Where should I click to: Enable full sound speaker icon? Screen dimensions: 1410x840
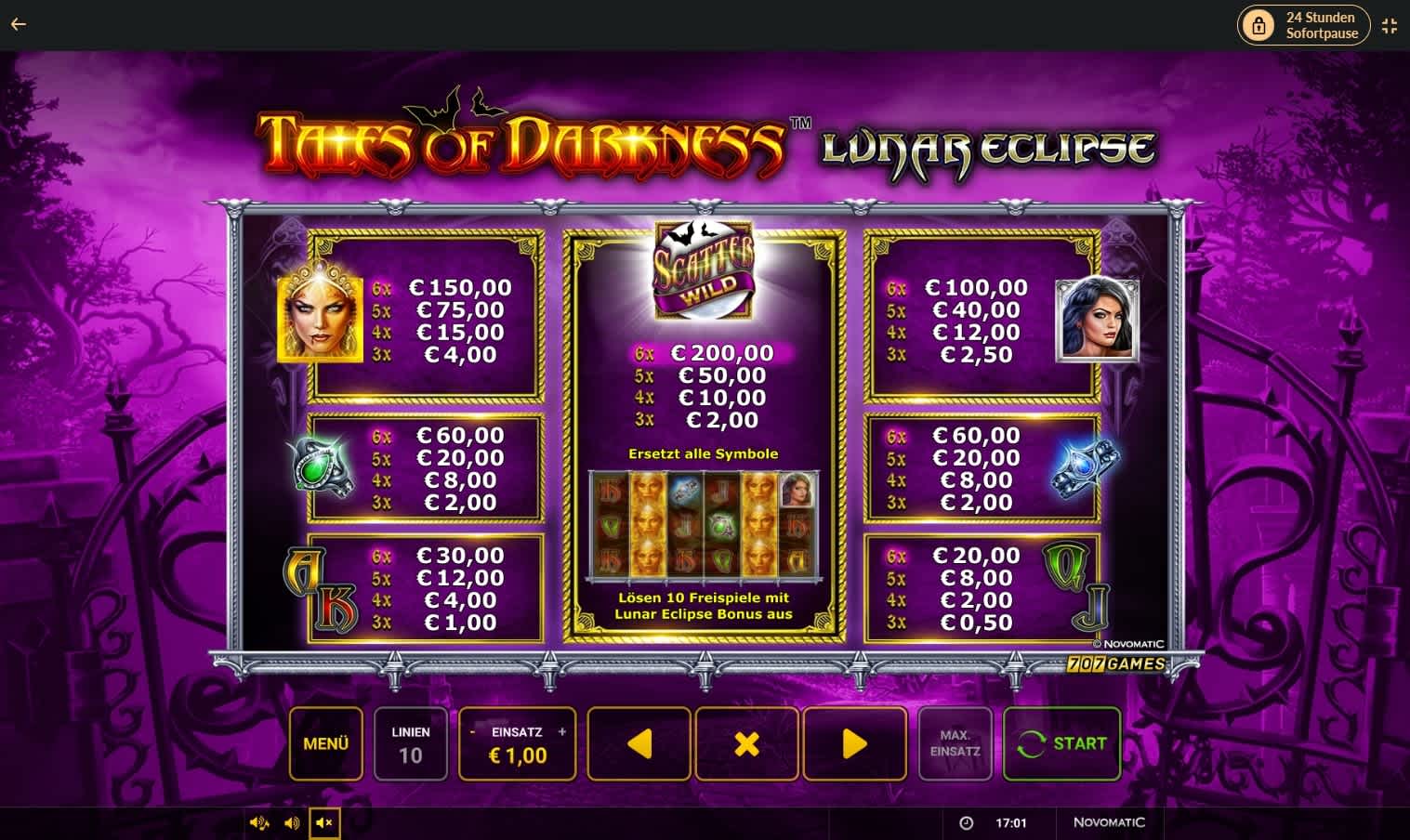pyautogui.click(x=259, y=823)
